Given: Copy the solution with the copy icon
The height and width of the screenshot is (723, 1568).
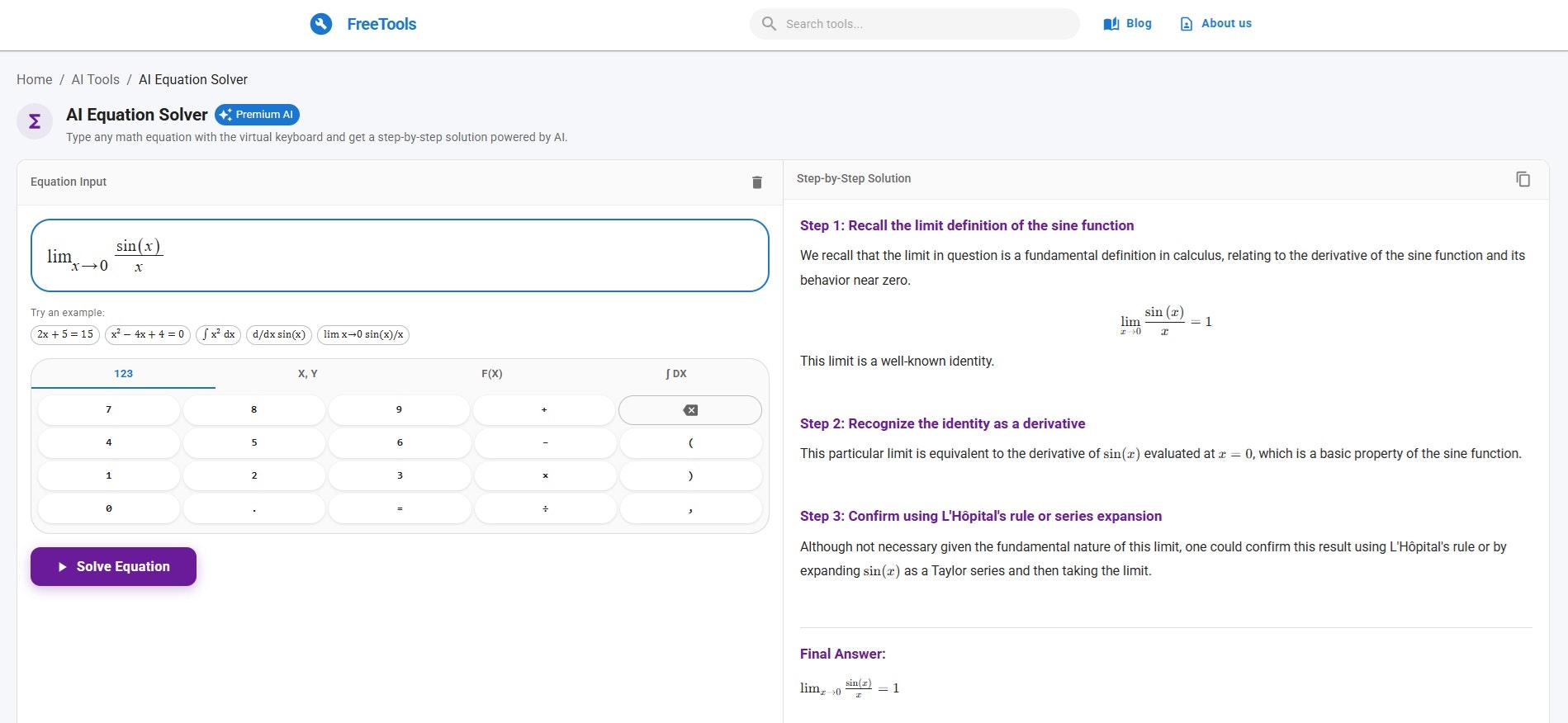Looking at the screenshot, I should pyautogui.click(x=1523, y=179).
